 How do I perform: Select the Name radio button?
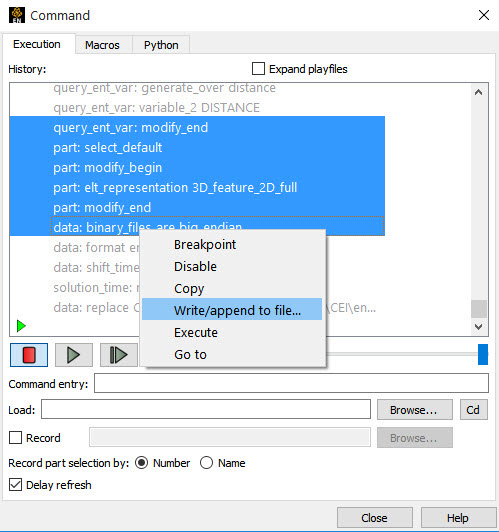pos(206,463)
